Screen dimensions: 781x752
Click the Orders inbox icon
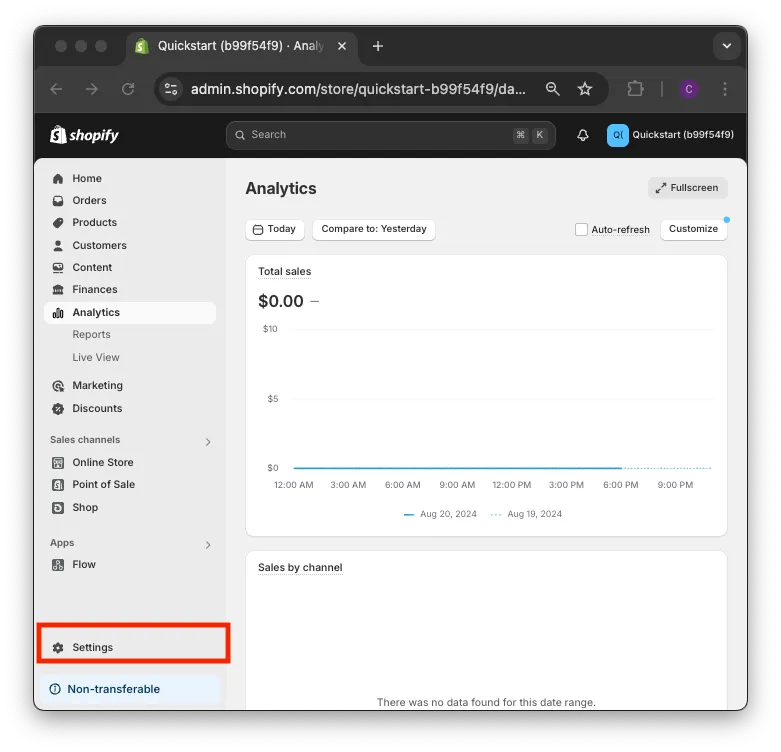tap(58, 200)
